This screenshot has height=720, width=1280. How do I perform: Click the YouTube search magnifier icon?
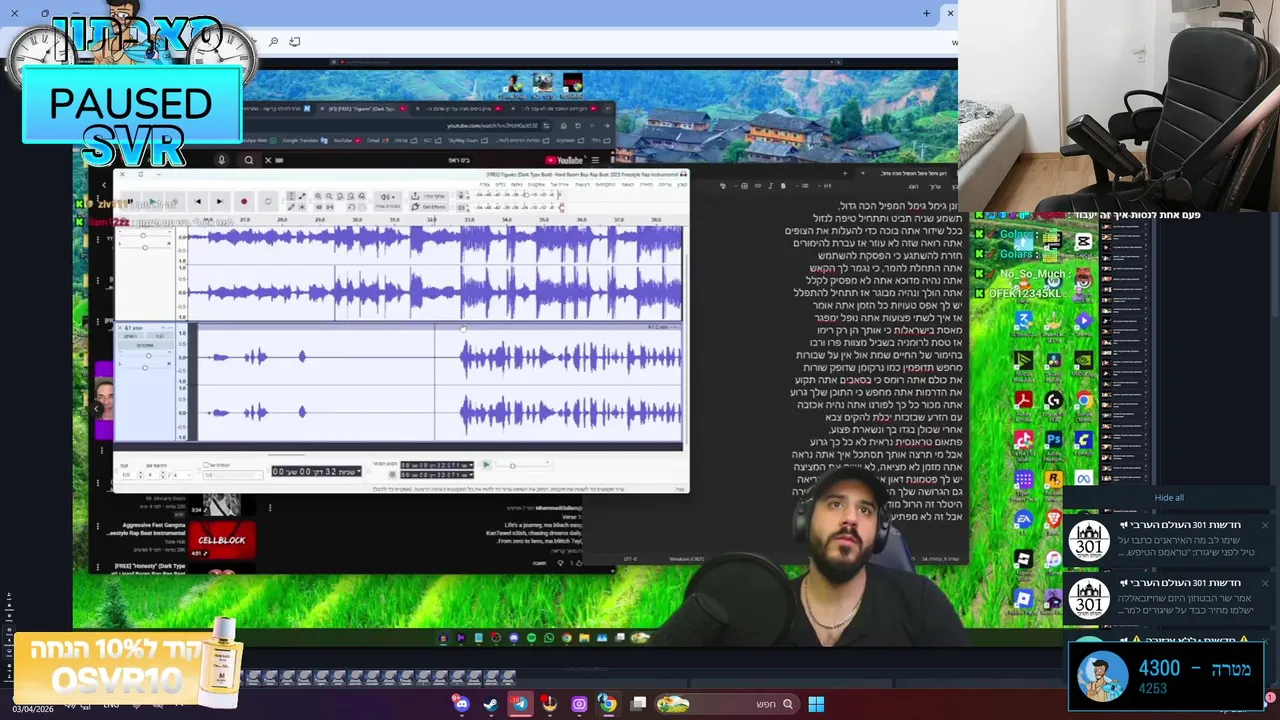pyautogui.click(x=249, y=160)
